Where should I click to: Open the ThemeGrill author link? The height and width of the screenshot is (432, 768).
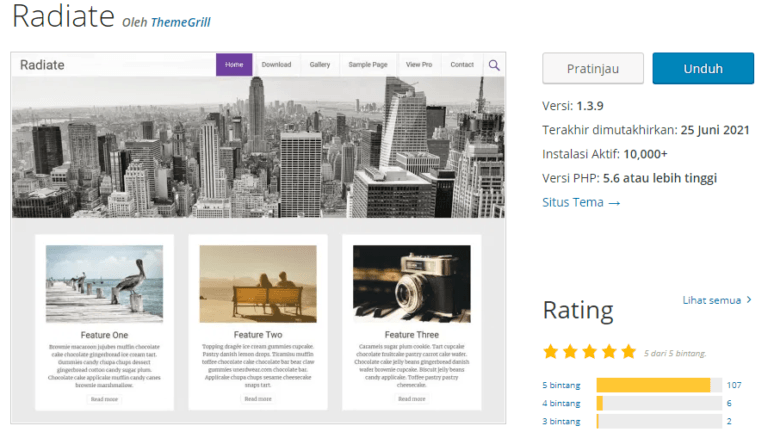pos(181,23)
